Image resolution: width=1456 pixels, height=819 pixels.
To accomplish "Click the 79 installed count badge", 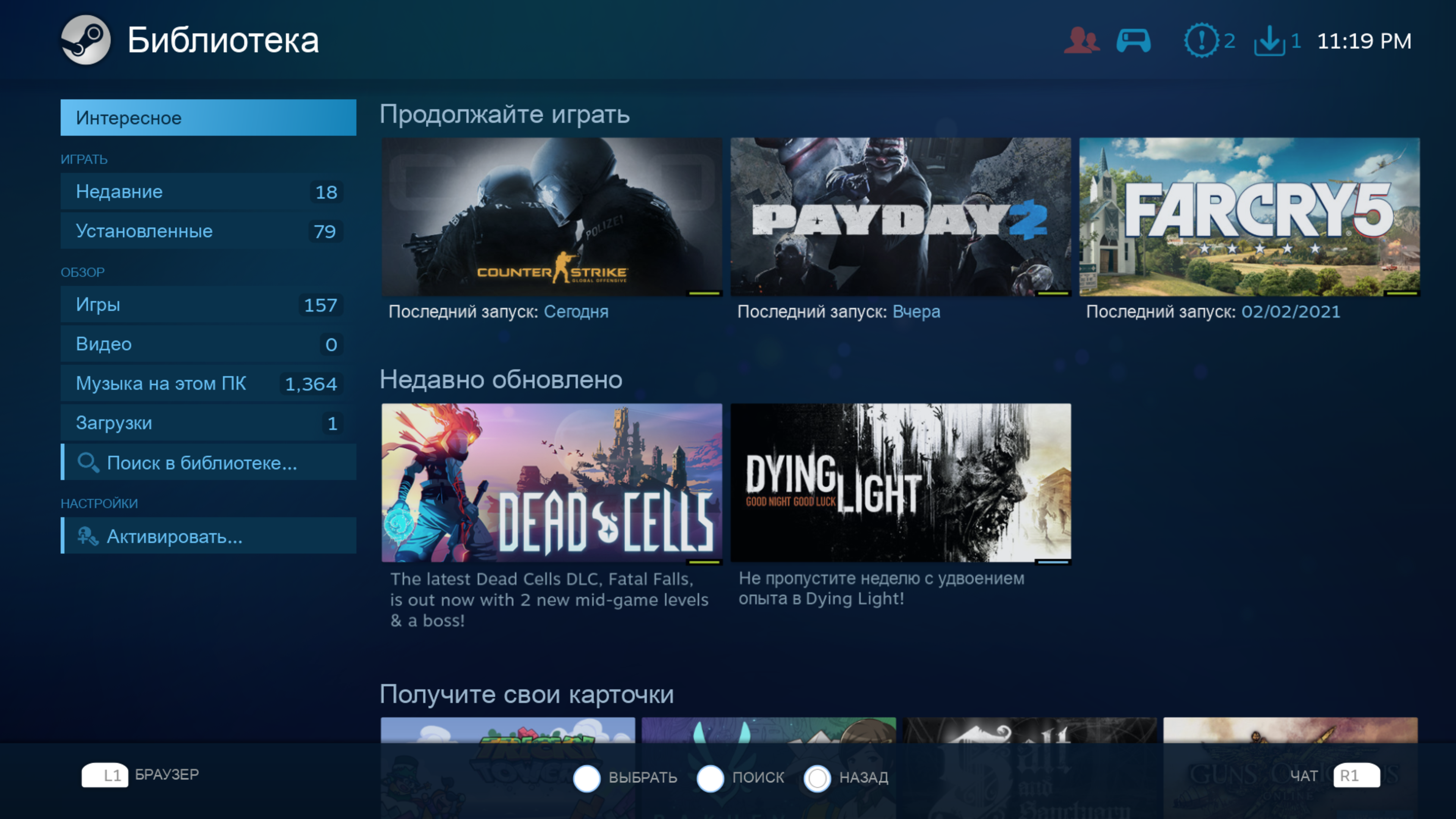I will point(325,232).
